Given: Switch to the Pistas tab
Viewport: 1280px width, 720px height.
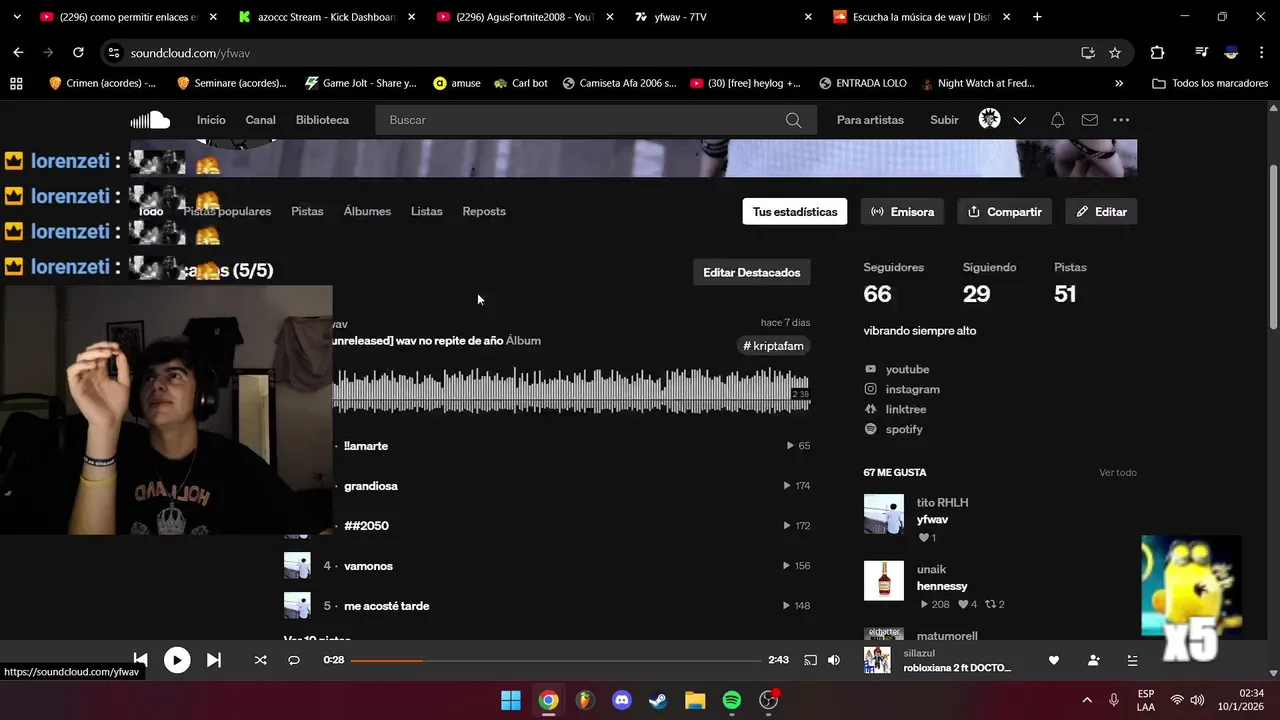Looking at the screenshot, I should pos(307,211).
